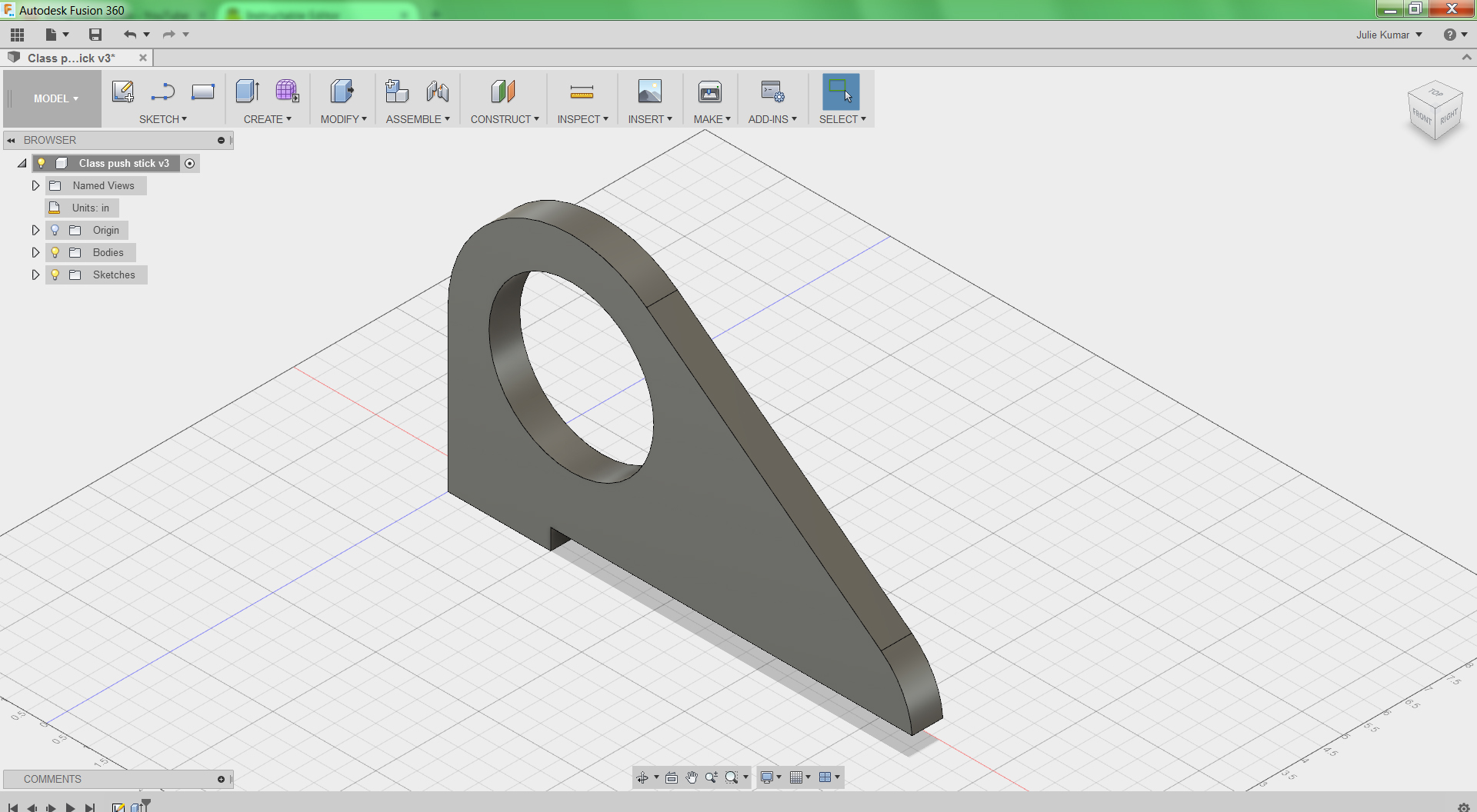This screenshot has width=1477, height=812.
Task: Open the Data Panel grid icon
Action: 17,35
